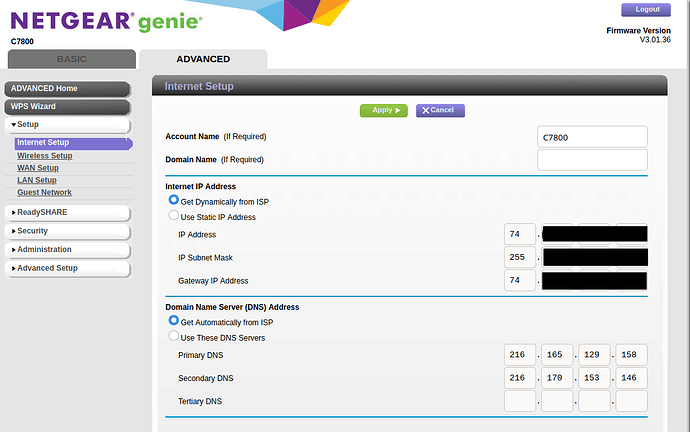690x432 pixels.
Task: Log out using the Logout button
Action: 646,10
